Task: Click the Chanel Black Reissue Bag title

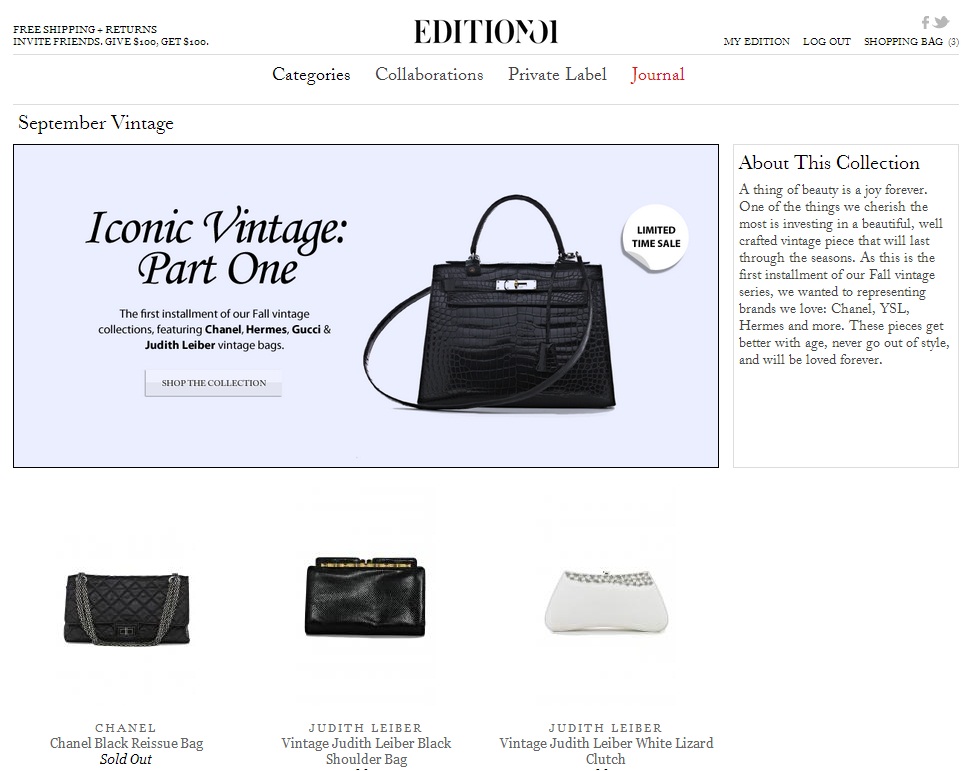Action: tap(126, 743)
